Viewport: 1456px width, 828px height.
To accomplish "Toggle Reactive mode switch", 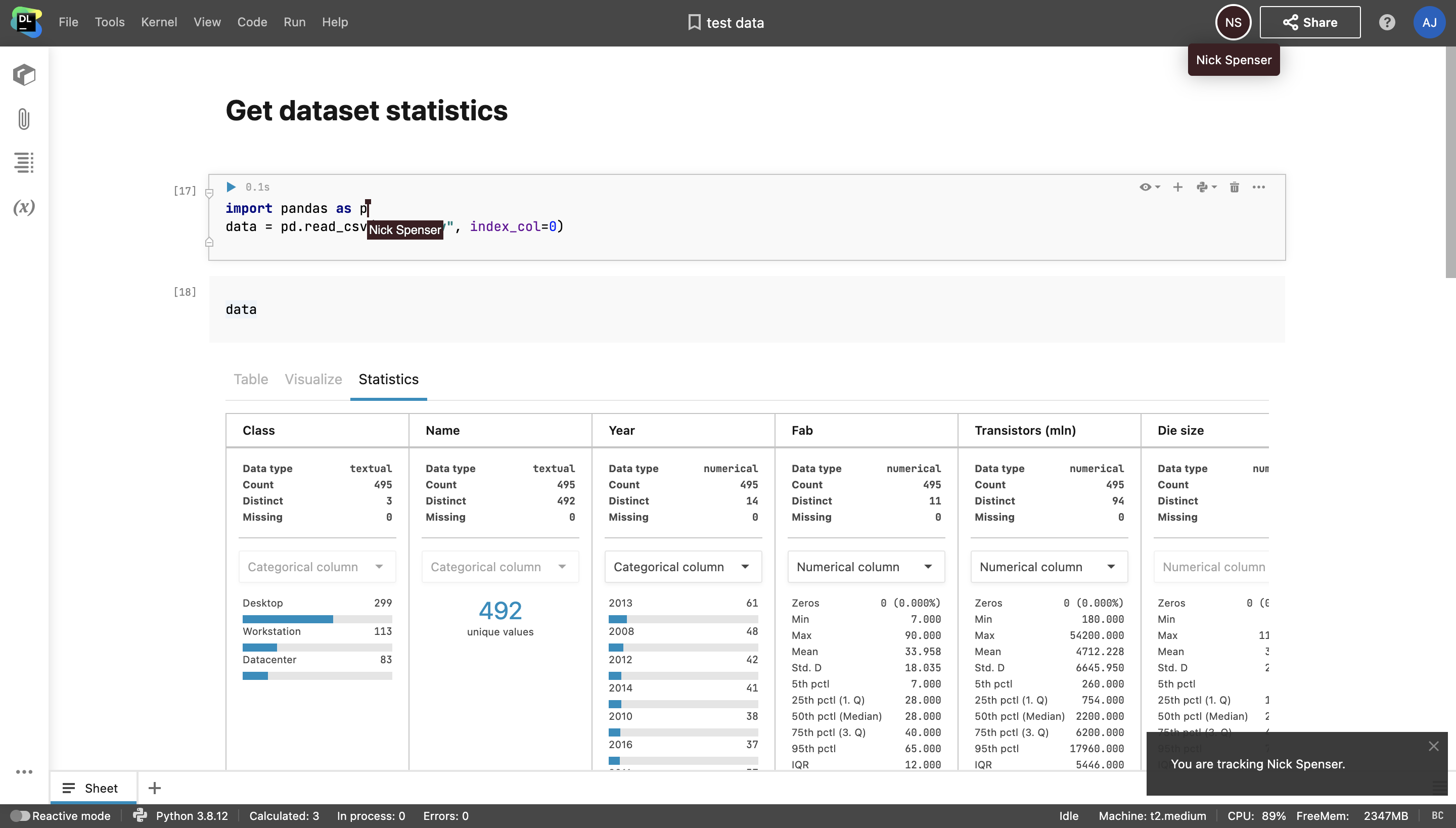I will point(20,816).
